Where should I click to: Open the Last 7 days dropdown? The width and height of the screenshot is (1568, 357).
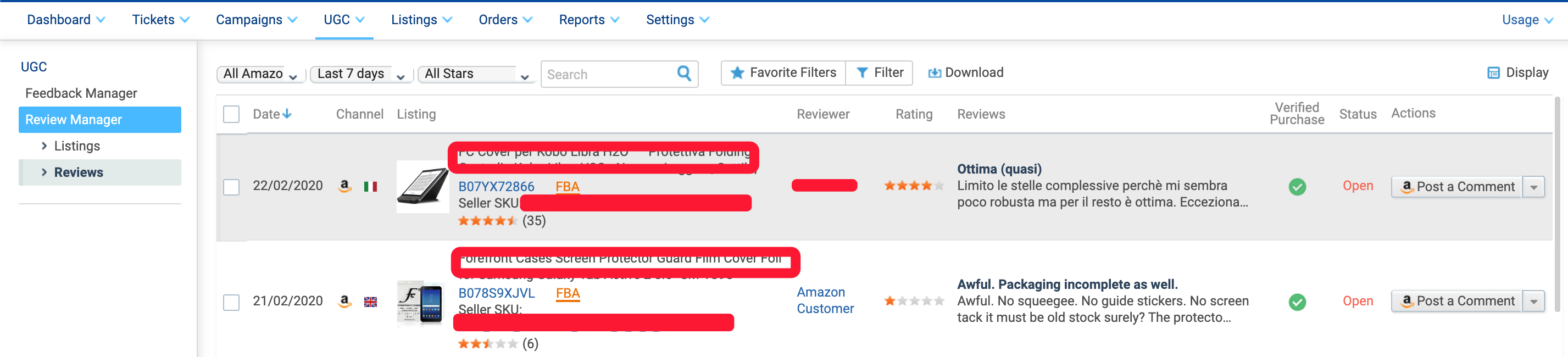coord(362,74)
